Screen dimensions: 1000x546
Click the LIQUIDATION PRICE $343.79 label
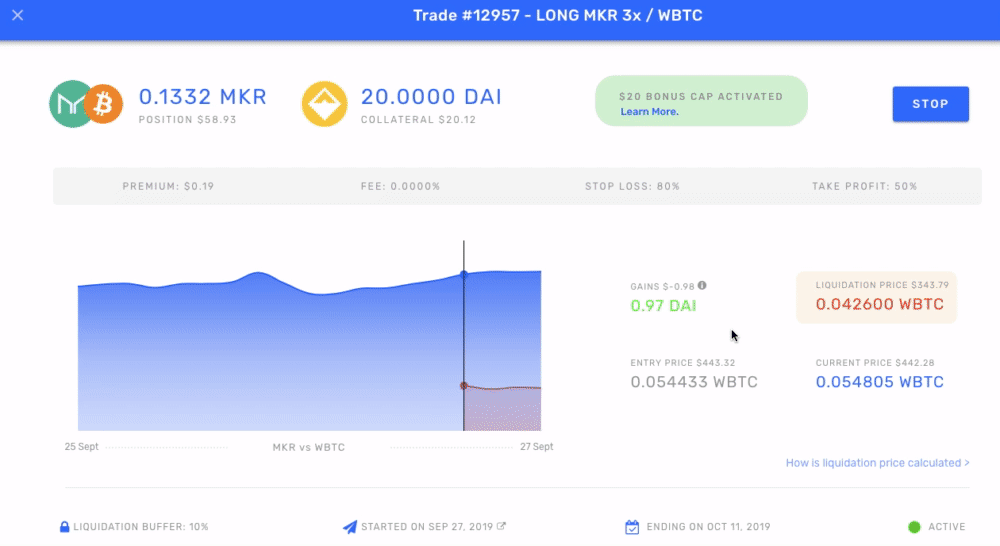(882, 285)
